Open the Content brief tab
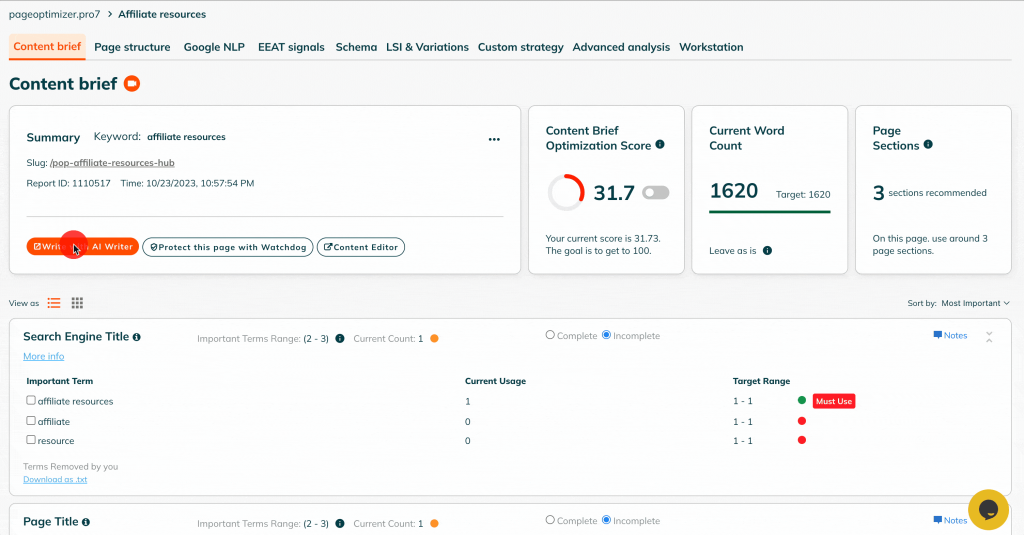This screenshot has width=1024, height=535. [47, 46]
